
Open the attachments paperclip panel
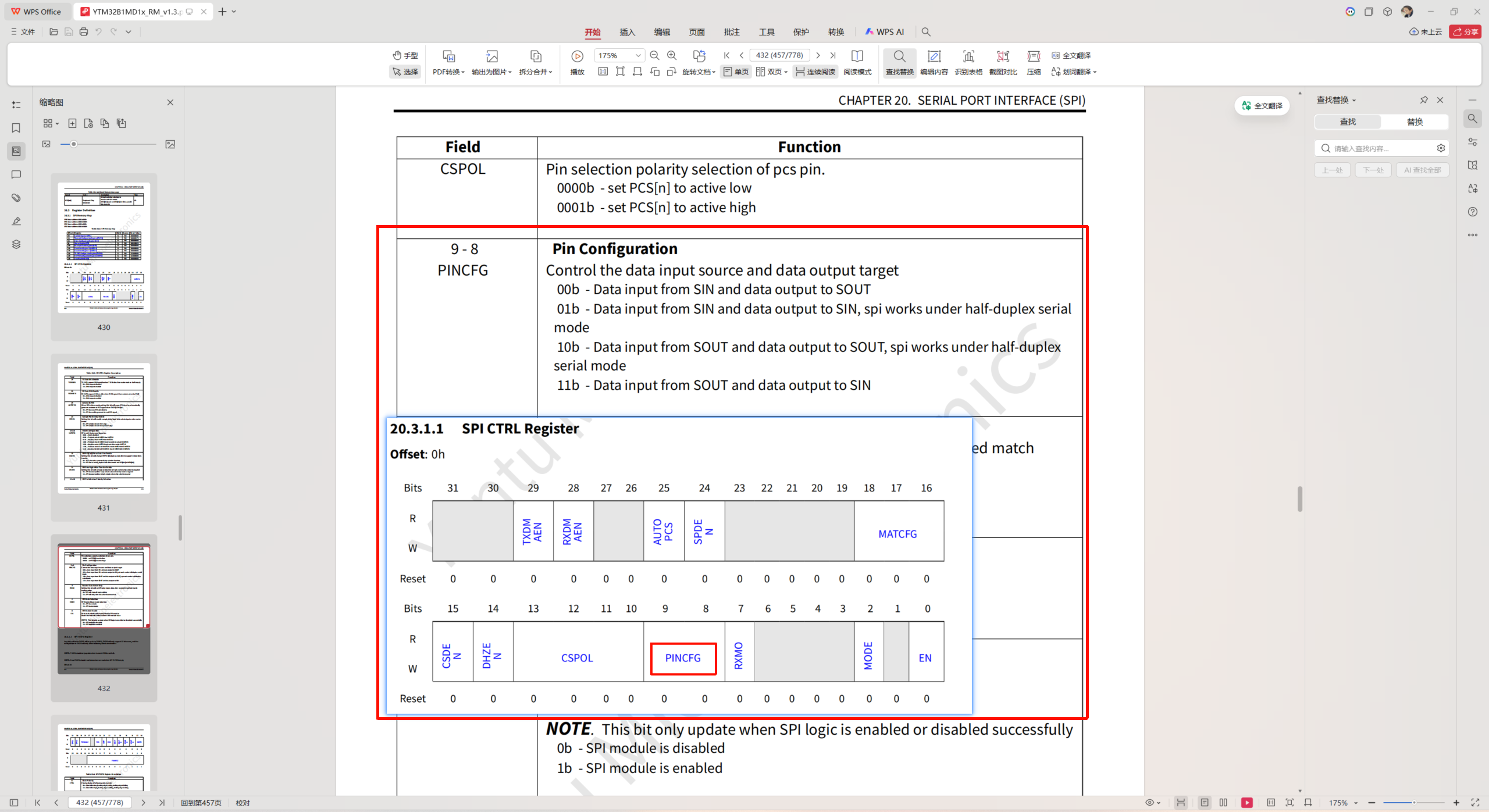(16, 198)
